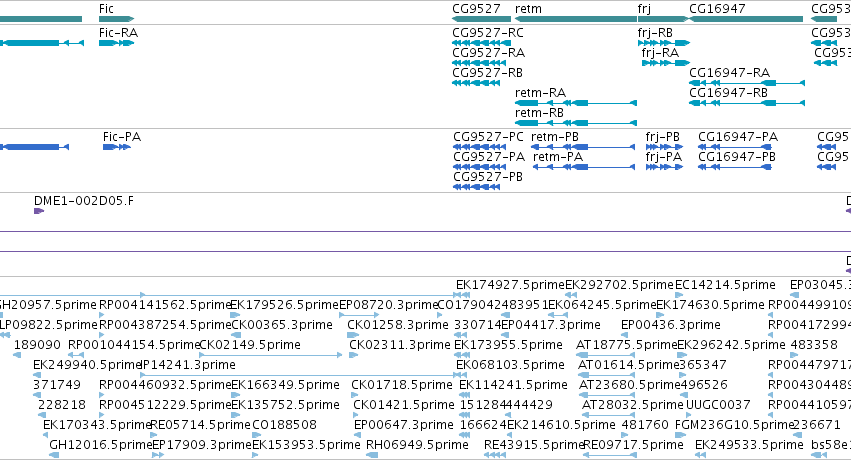Open the CG16947 gene label
The width and height of the screenshot is (851, 460).
point(717,9)
